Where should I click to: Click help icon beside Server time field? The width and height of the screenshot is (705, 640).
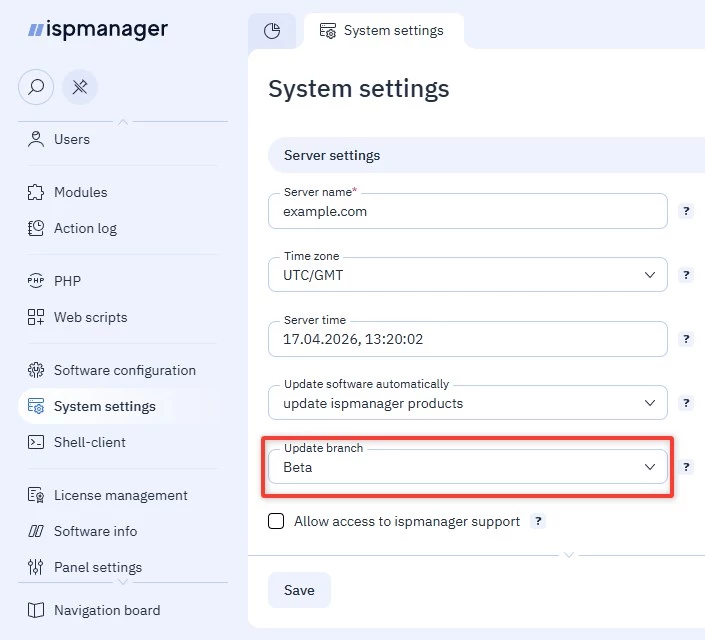(686, 339)
